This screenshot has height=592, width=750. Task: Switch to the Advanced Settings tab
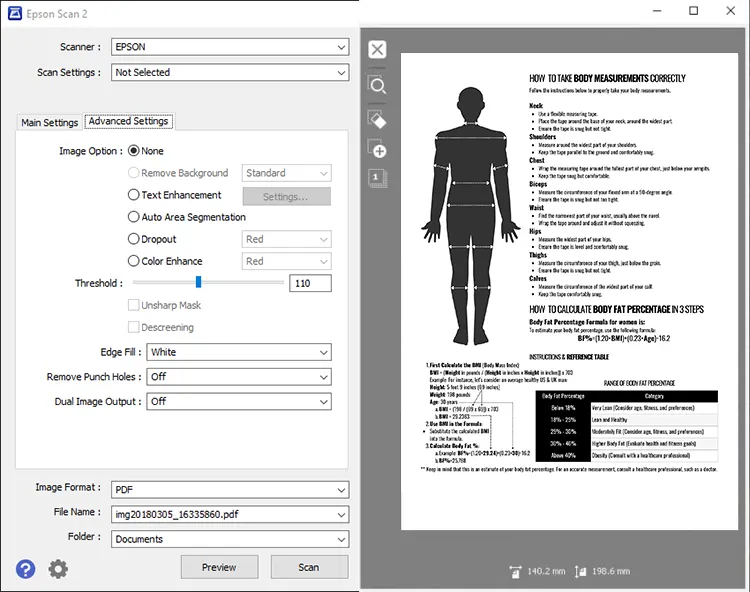coord(128,121)
